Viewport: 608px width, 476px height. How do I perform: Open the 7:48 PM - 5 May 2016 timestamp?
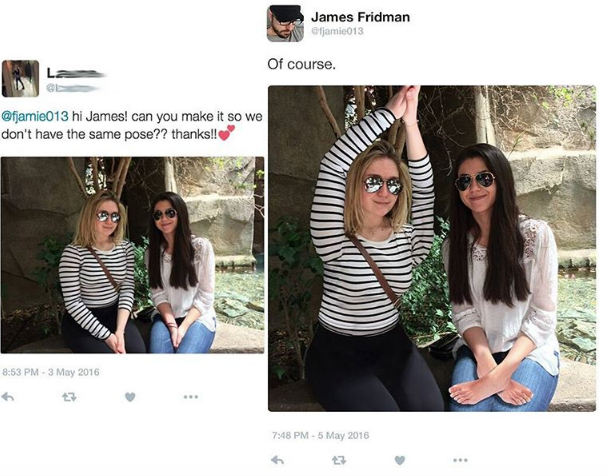(319, 435)
